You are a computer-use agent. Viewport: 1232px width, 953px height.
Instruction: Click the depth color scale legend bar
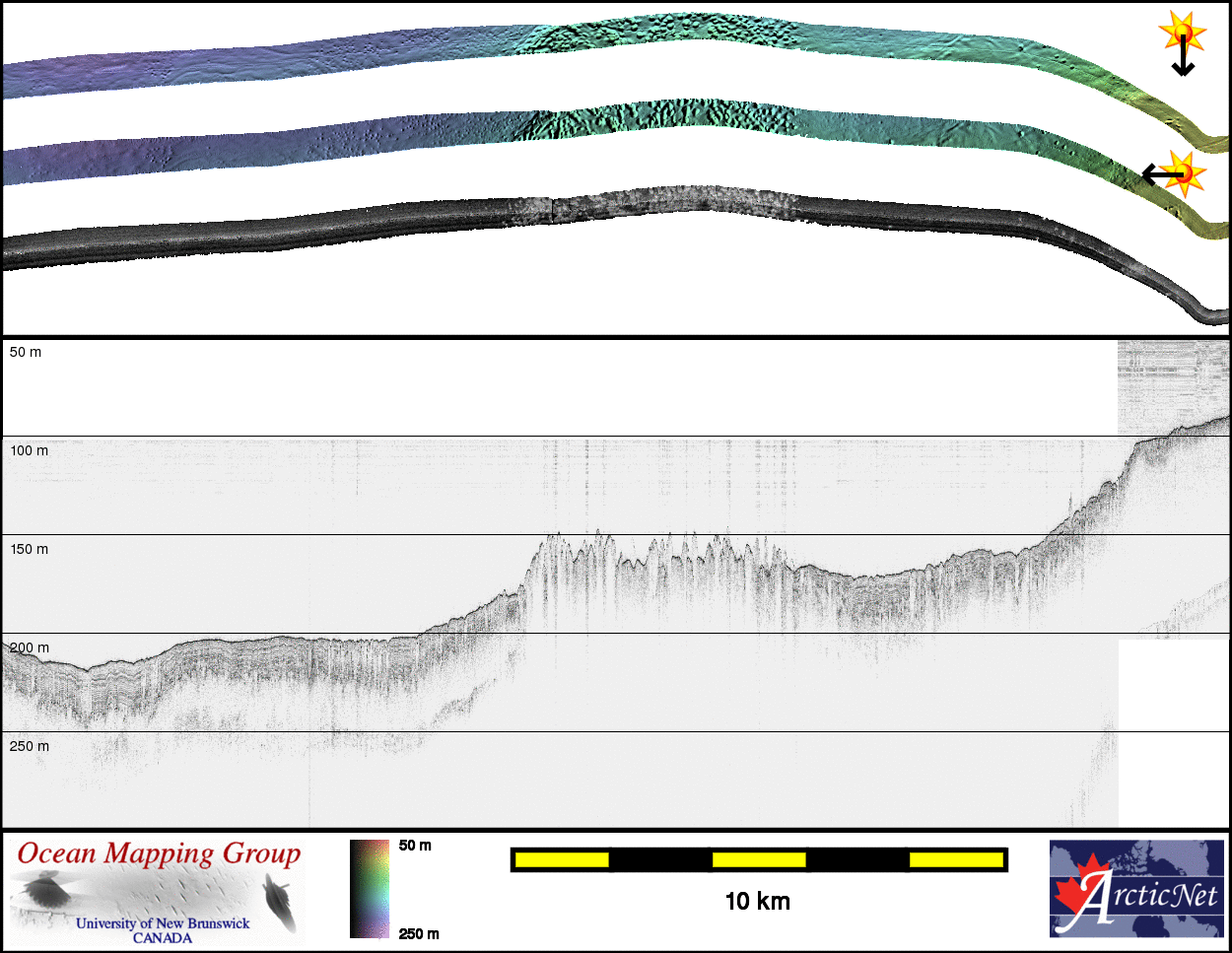click(370, 889)
